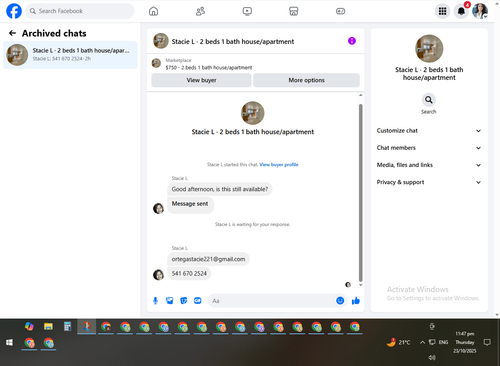Image resolution: width=500 pixels, height=366 pixels.
Task: Open the notifications bell
Action: [461, 11]
